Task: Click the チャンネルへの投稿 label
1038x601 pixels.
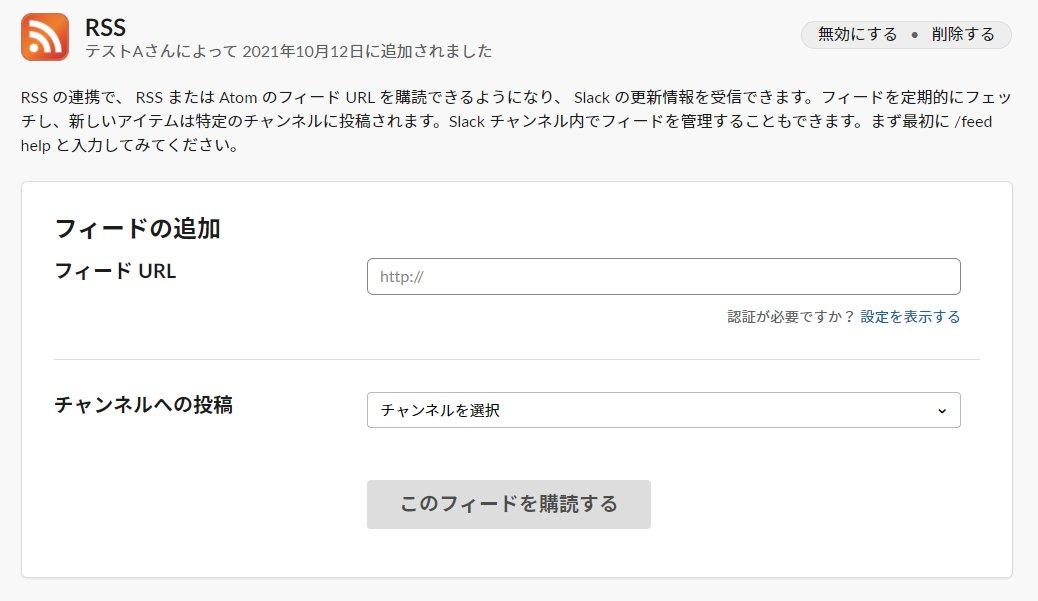Action: pyautogui.click(x=143, y=405)
